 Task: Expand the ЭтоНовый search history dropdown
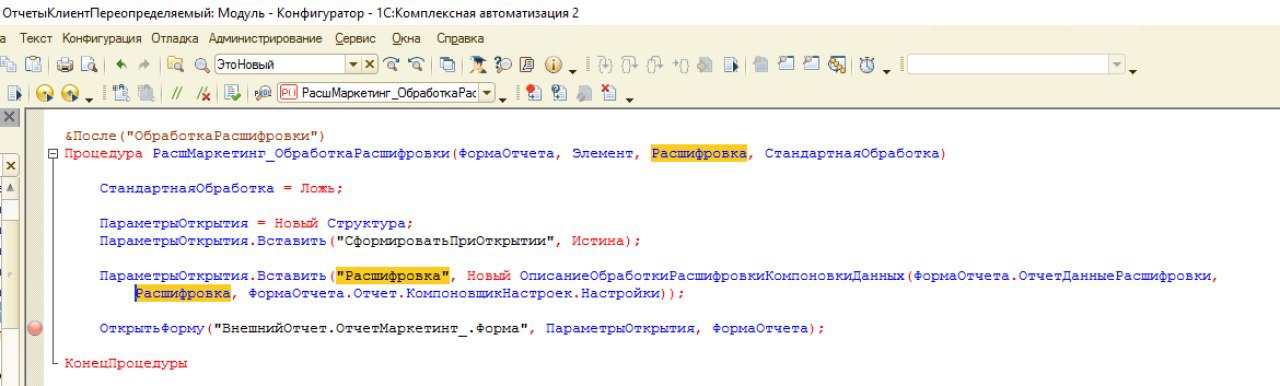pyautogui.click(x=353, y=65)
